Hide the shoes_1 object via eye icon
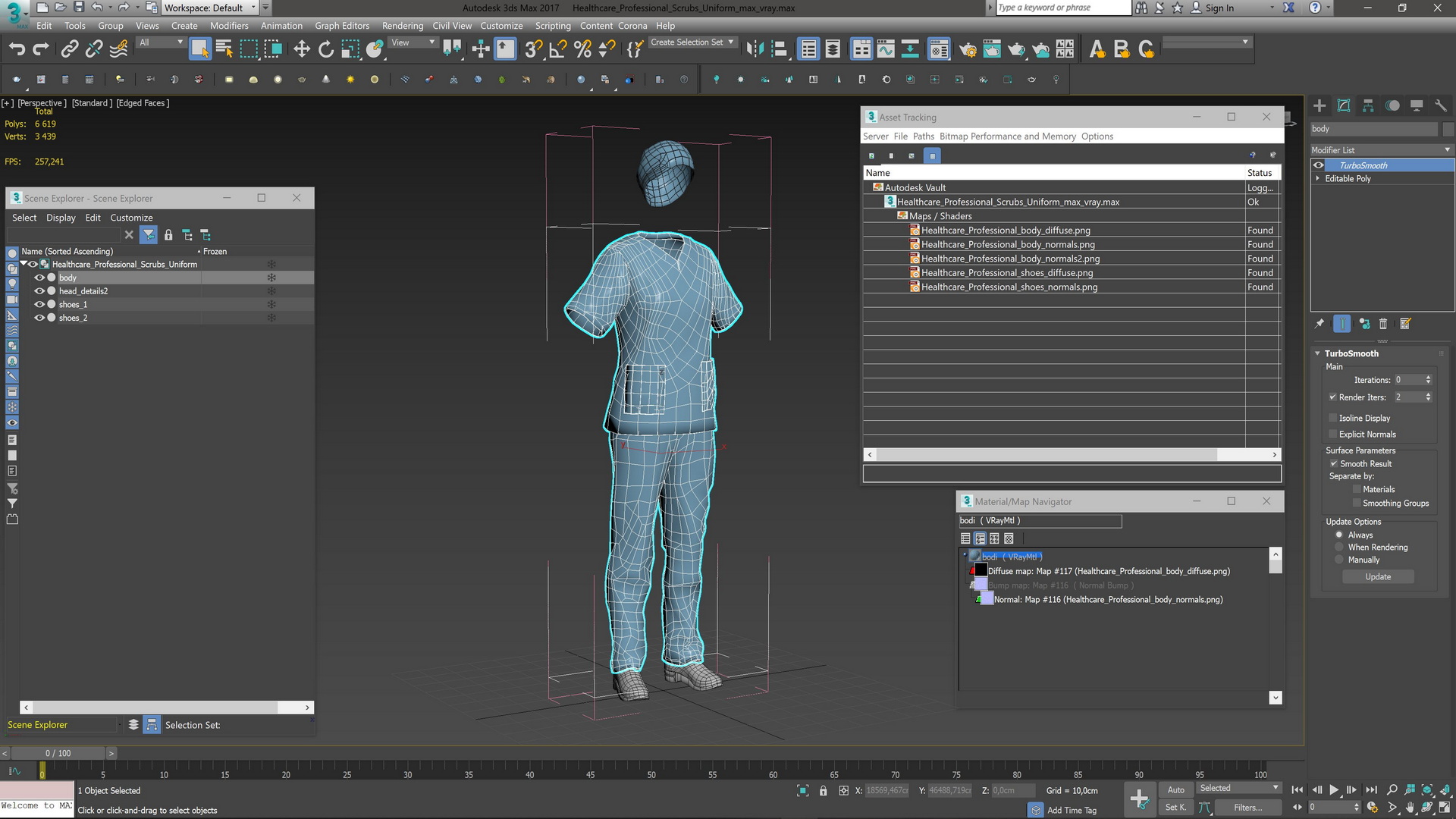This screenshot has width=1456, height=819. [x=39, y=305]
